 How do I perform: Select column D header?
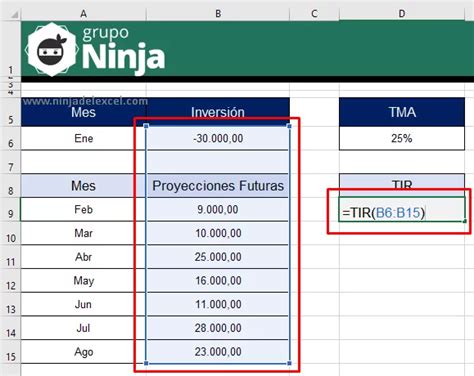coord(402,14)
